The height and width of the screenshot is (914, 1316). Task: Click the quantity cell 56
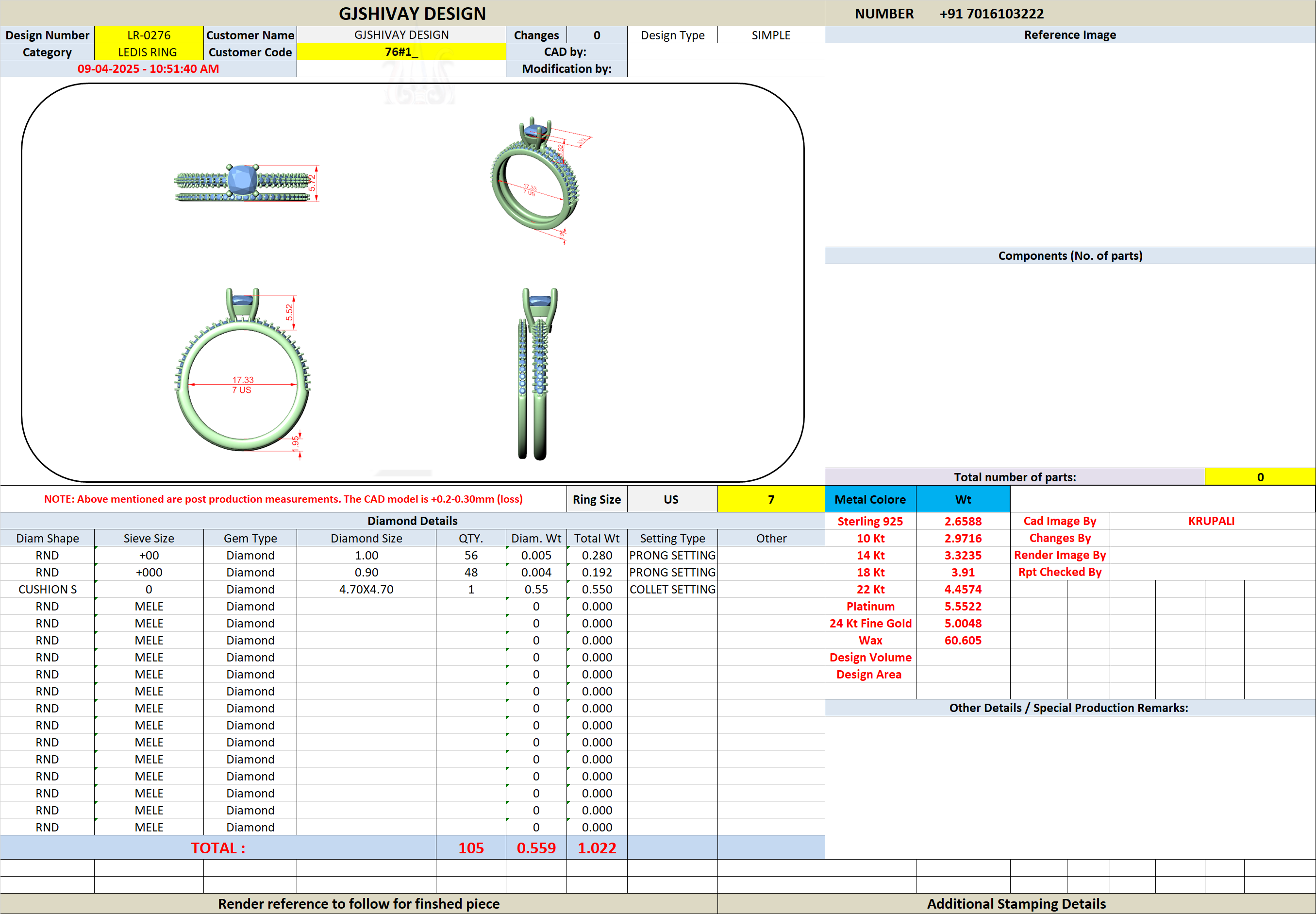coord(471,556)
